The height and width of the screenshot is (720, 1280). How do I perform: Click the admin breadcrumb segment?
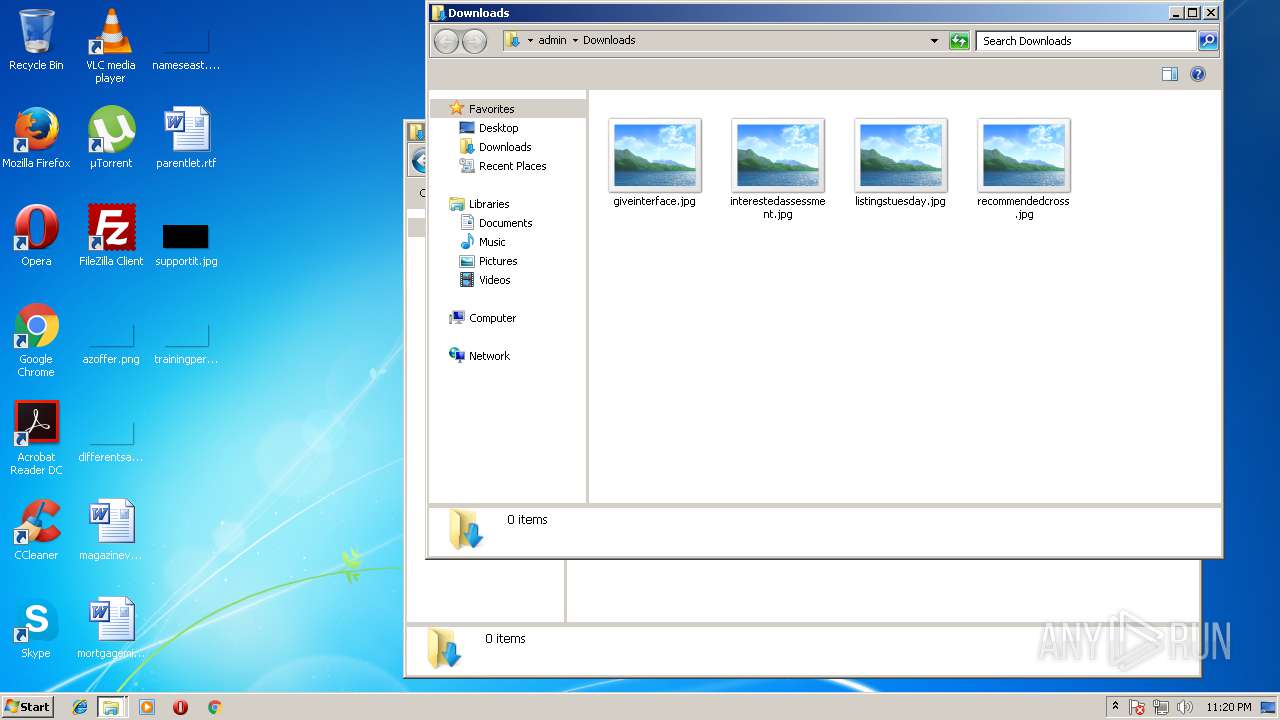pos(552,41)
